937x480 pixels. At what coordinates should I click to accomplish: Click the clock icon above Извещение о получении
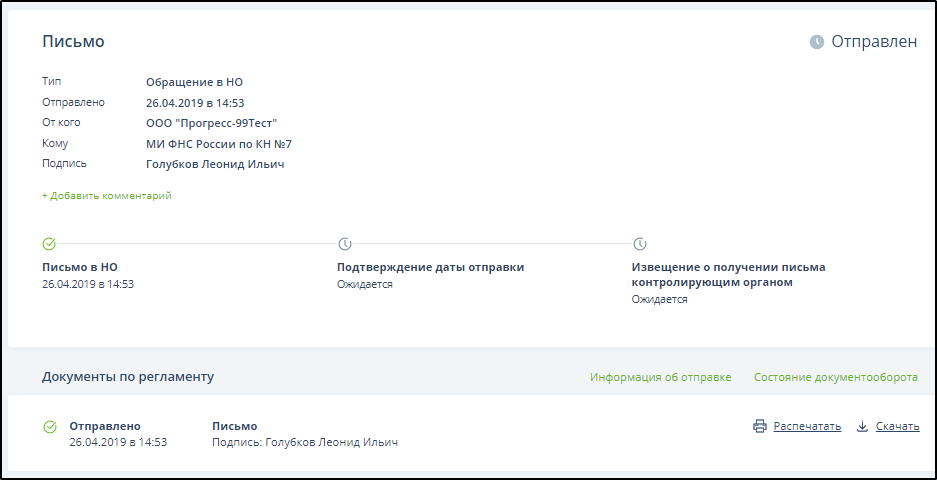point(640,243)
